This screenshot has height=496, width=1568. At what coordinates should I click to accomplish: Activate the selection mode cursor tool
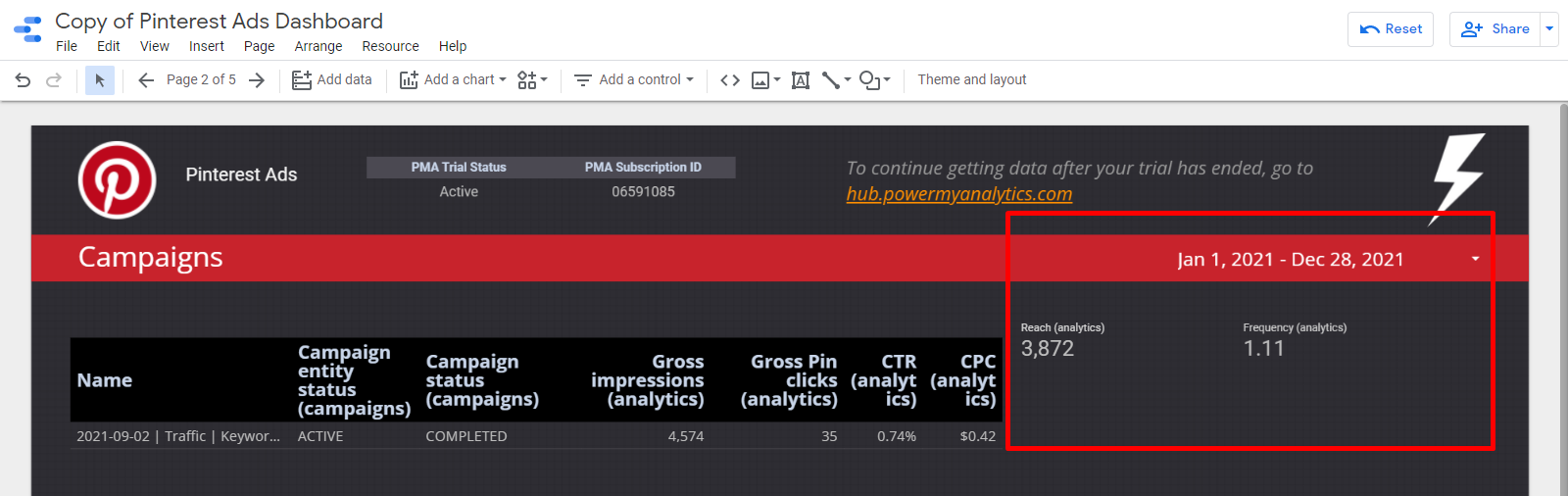[x=99, y=80]
